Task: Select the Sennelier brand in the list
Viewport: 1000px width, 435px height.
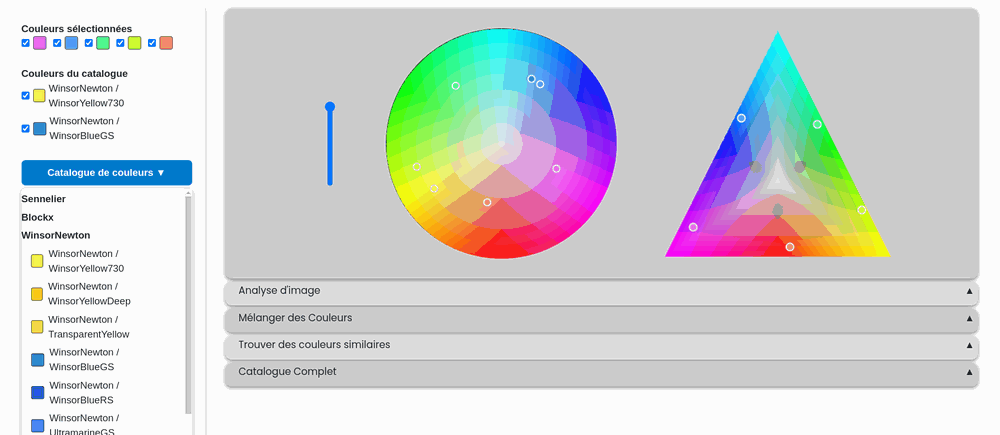Action: (x=44, y=199)
